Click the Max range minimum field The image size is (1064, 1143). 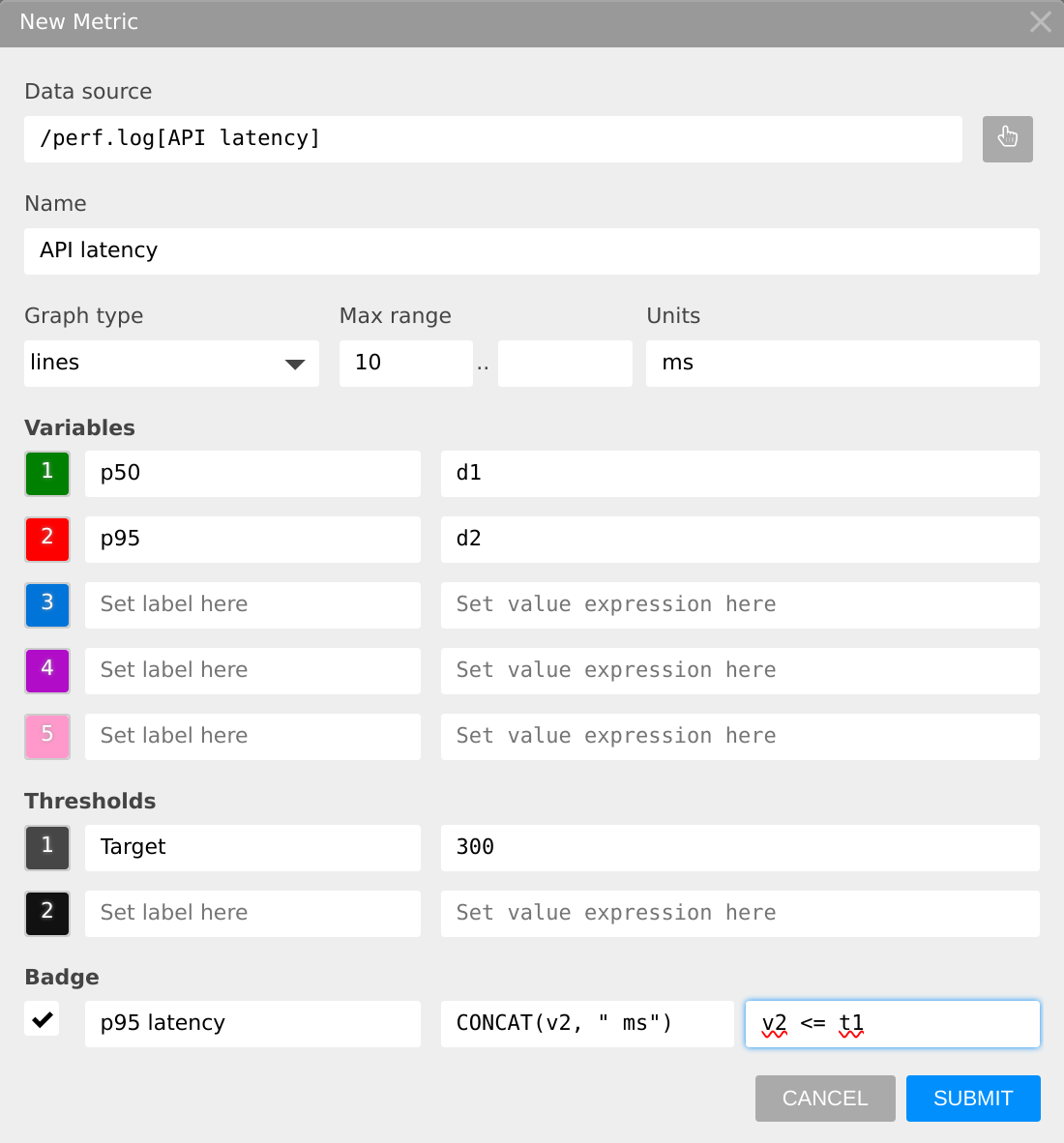pyautogui.click(x=405, y=363)
